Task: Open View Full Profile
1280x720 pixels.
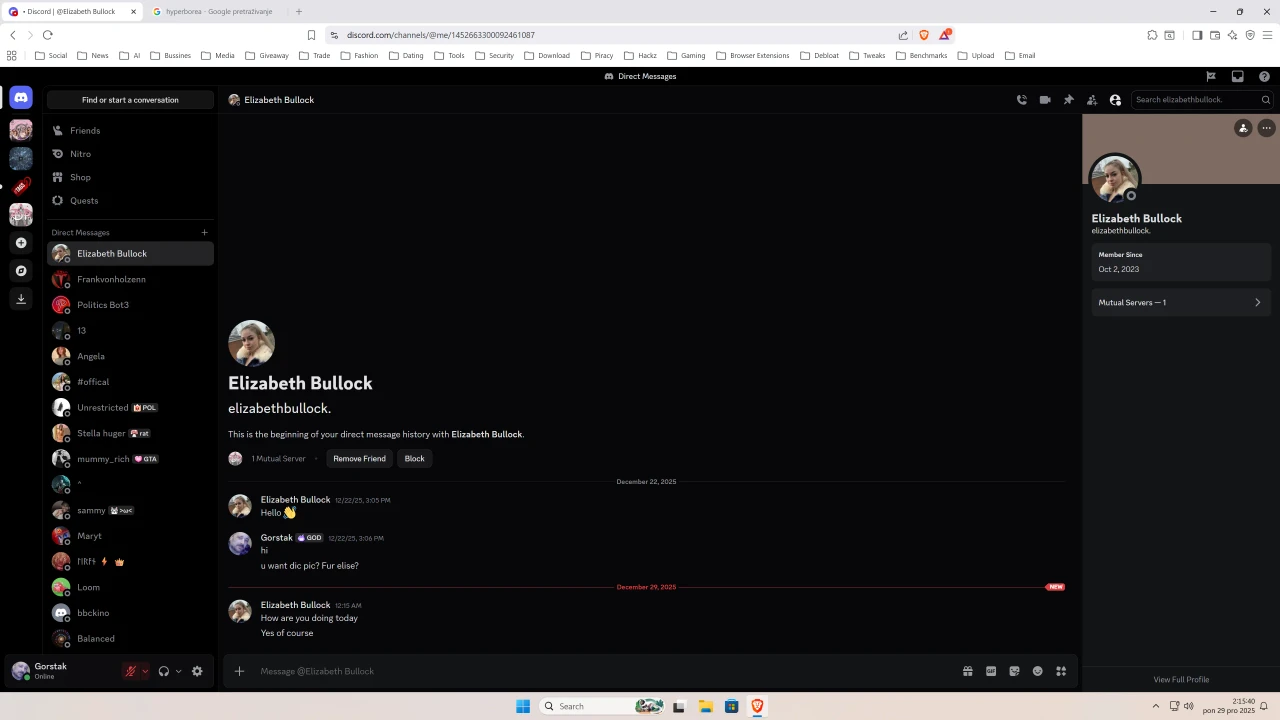Action: click(1181, 679)
